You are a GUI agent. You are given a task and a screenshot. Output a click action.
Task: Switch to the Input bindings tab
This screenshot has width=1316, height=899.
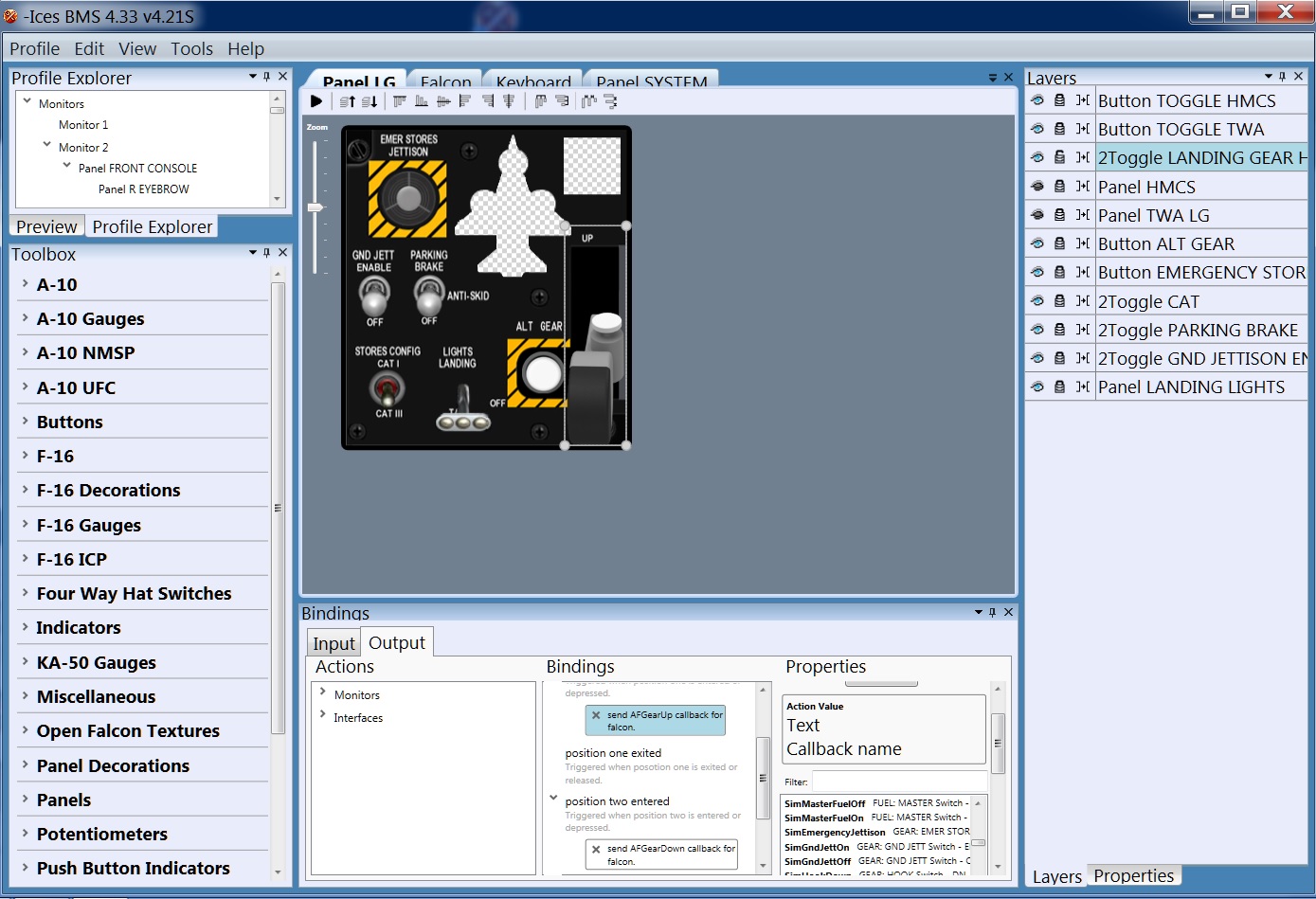click(x=334, y=643)
